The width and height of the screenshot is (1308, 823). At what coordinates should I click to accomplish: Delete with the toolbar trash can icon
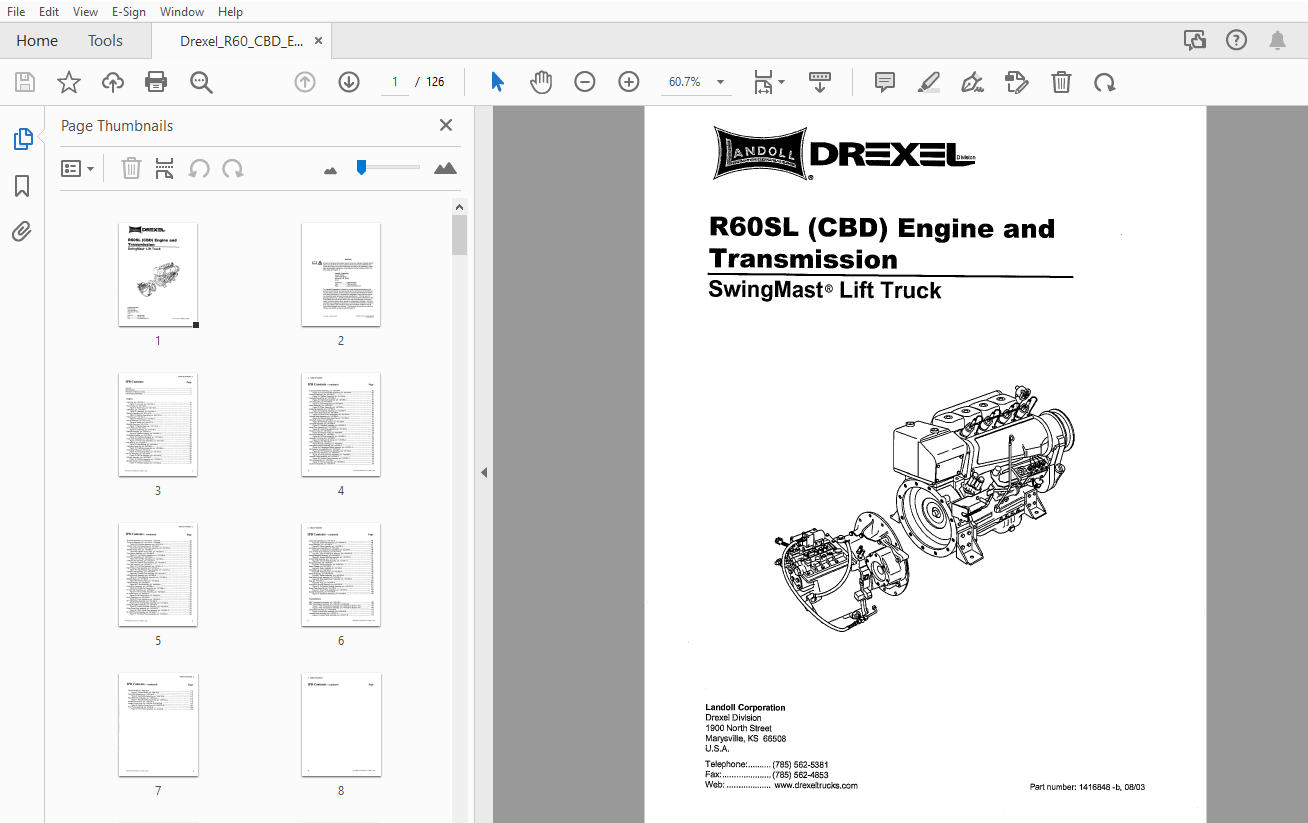pos(1061,82)
